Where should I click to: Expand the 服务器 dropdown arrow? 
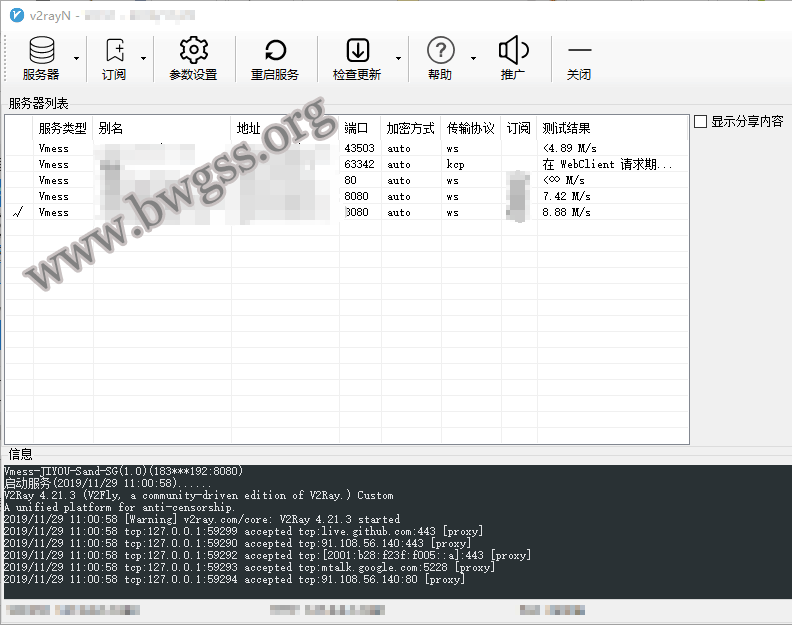click(76, 59)
